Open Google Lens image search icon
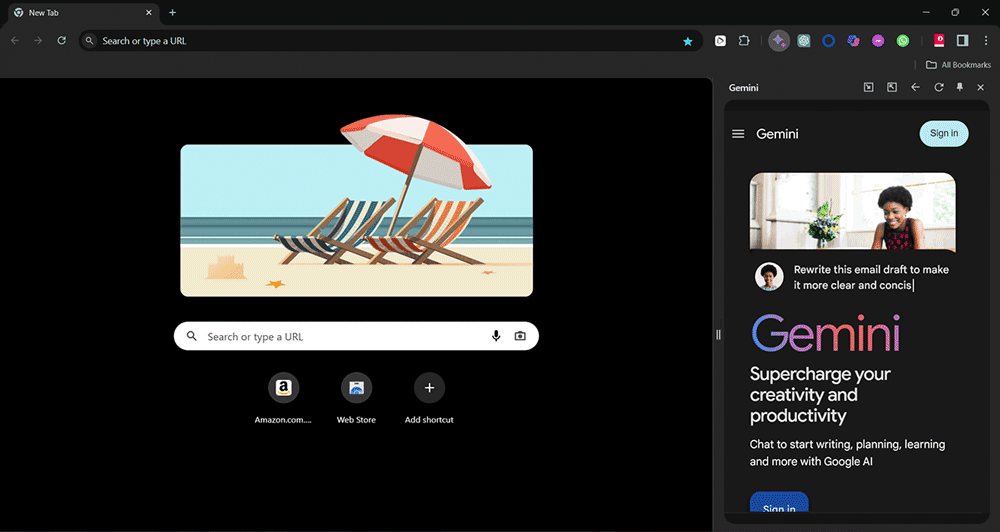 (520, 337)
